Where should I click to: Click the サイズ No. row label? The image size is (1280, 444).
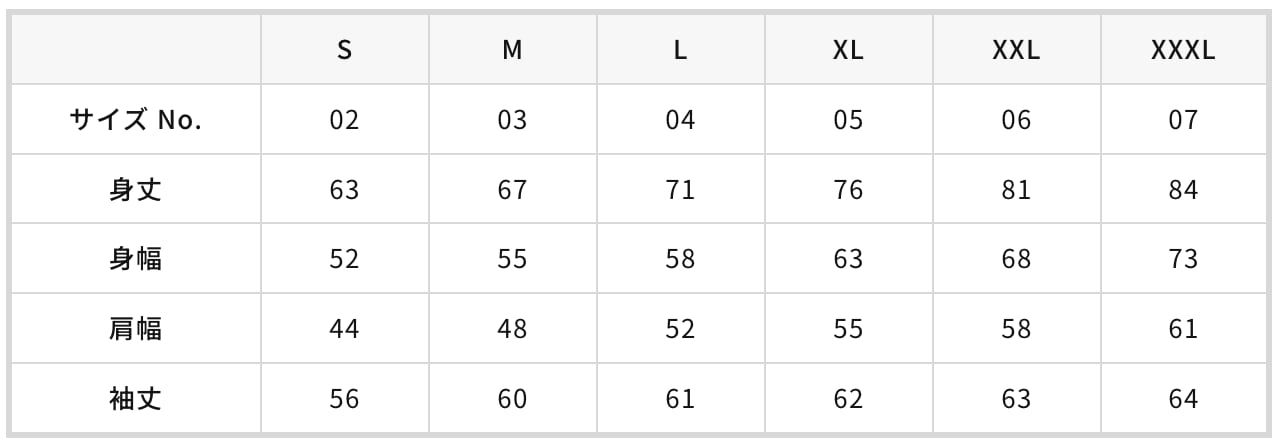[x=136, y=120]
